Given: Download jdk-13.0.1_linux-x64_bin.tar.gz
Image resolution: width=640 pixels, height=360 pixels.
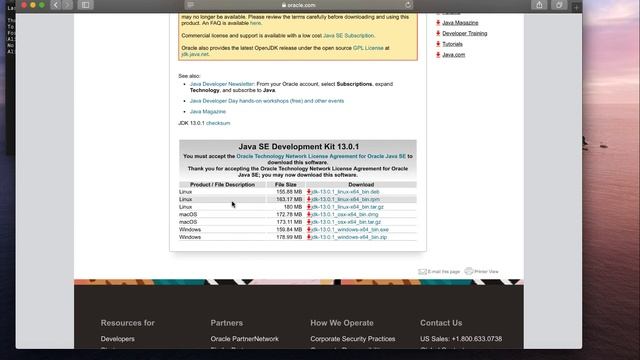Looking at the screenshot, I should [x=347, y=207].
